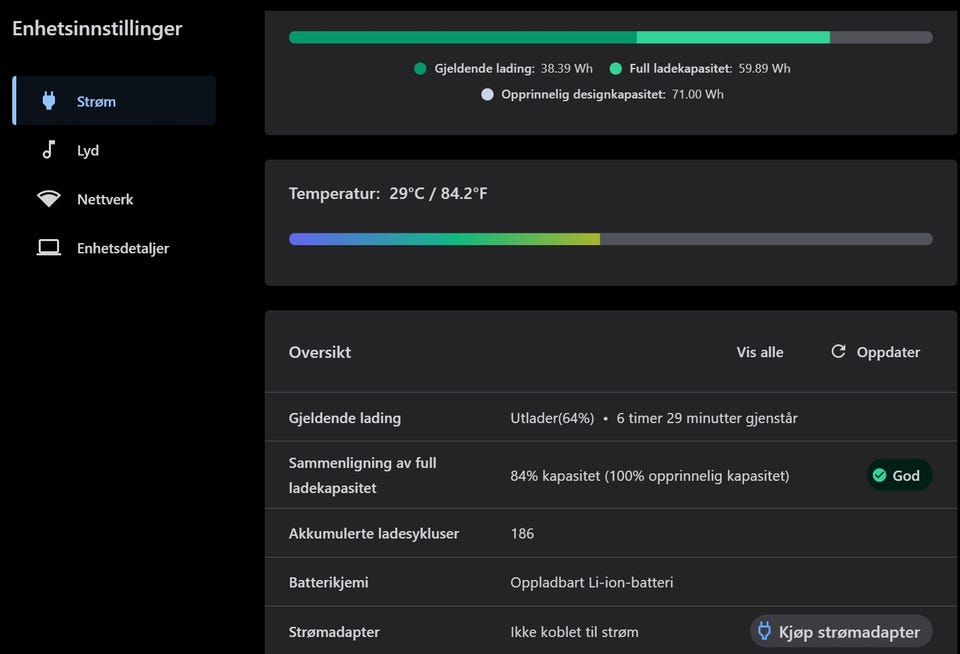Click the Oversikt section heading
The width and height of the screenshot is (960, 654).
click(x=320, y=352)
